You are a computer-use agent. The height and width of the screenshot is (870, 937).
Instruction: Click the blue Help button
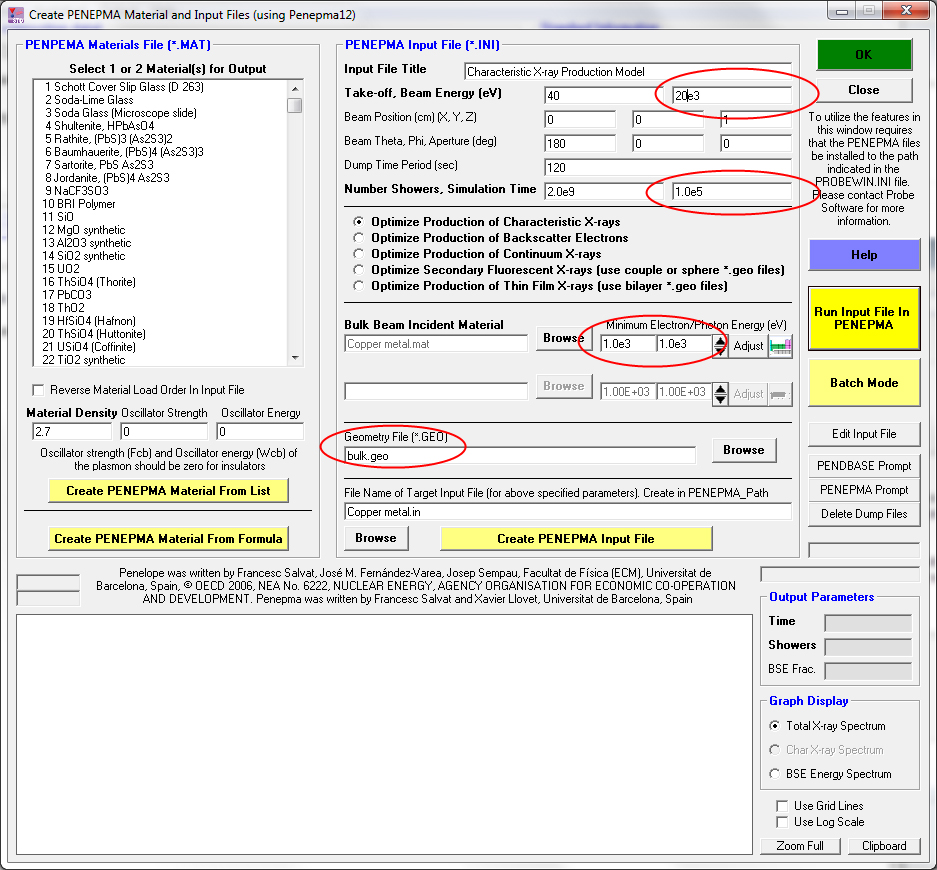point(864,255)
